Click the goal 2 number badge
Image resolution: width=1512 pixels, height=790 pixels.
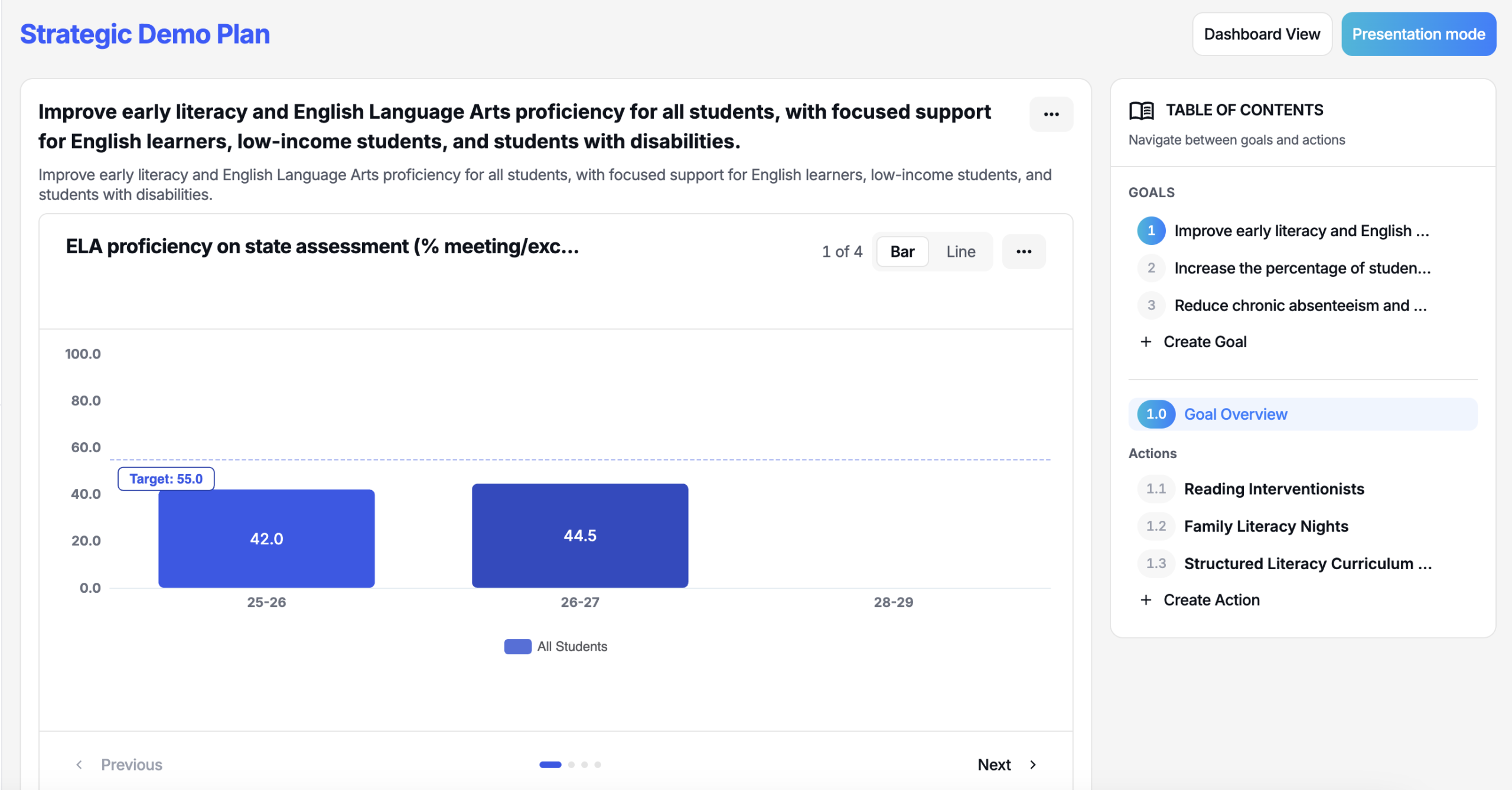point(1151,268)
